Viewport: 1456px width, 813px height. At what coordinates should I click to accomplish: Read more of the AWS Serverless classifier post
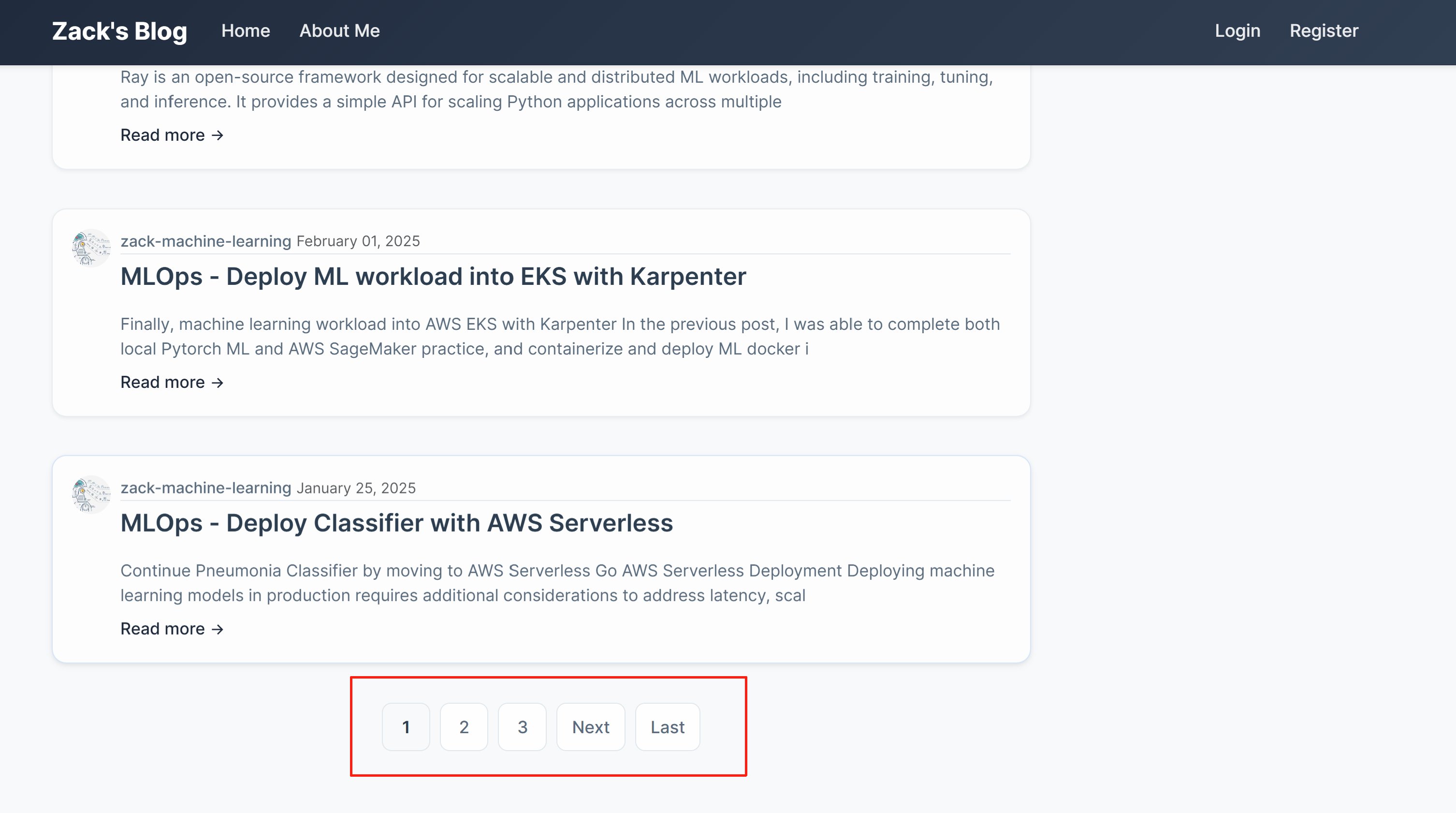tap(172, 629)
